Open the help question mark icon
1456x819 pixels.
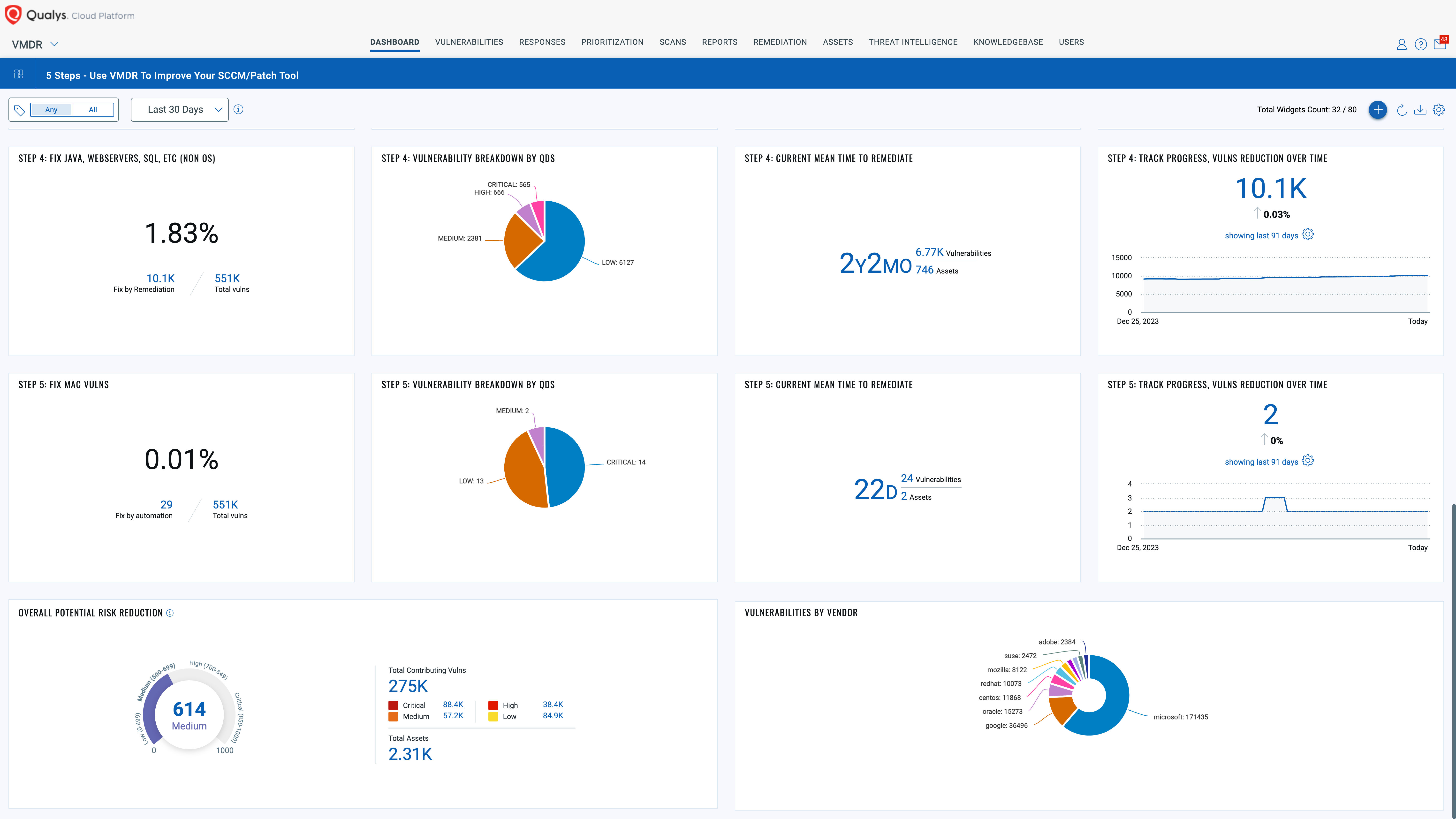tap(1420, 44)
